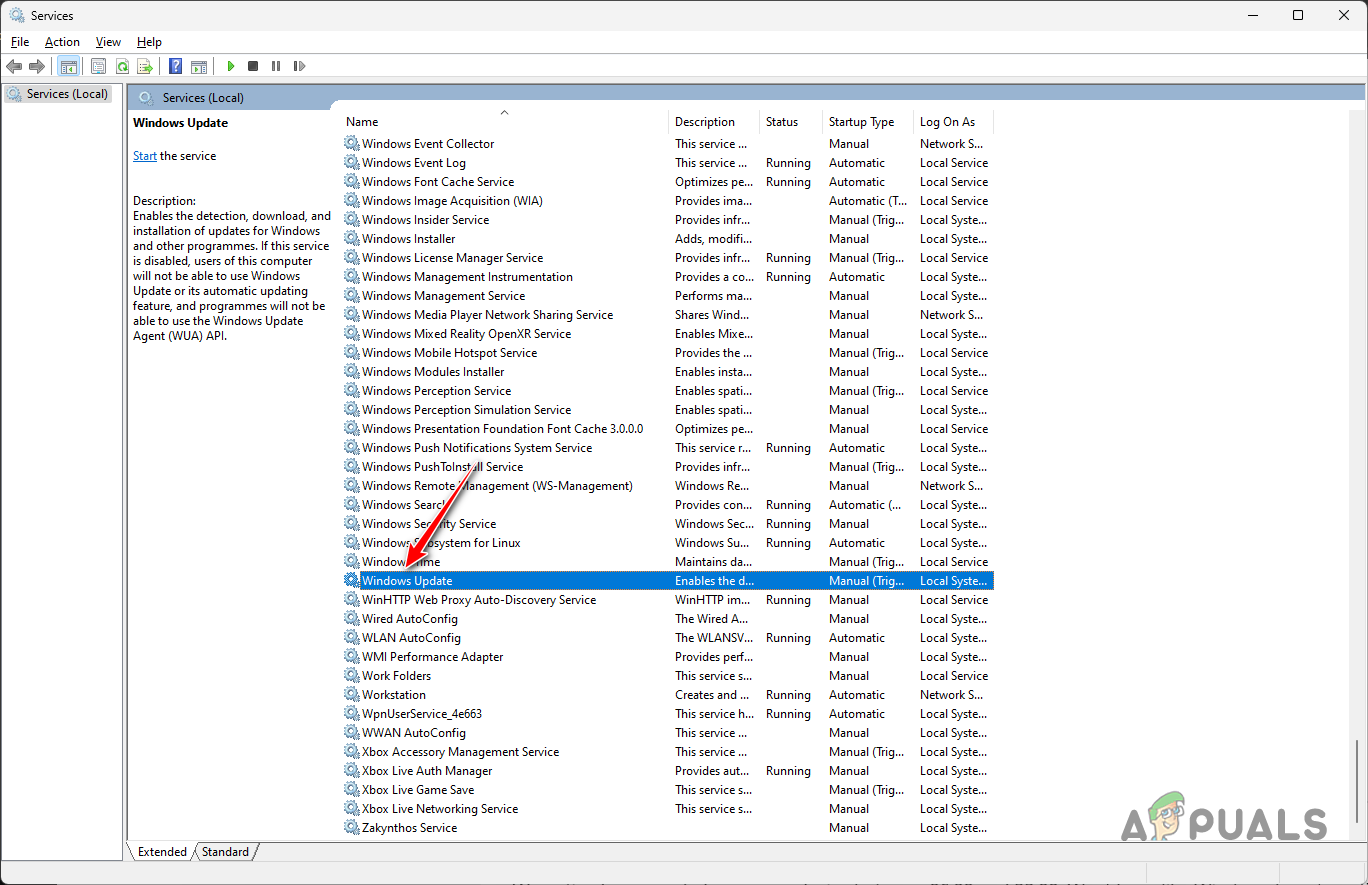
Task: Toggle the Show/Hide Console Tree toolbar icon
Action: (69, 66)
